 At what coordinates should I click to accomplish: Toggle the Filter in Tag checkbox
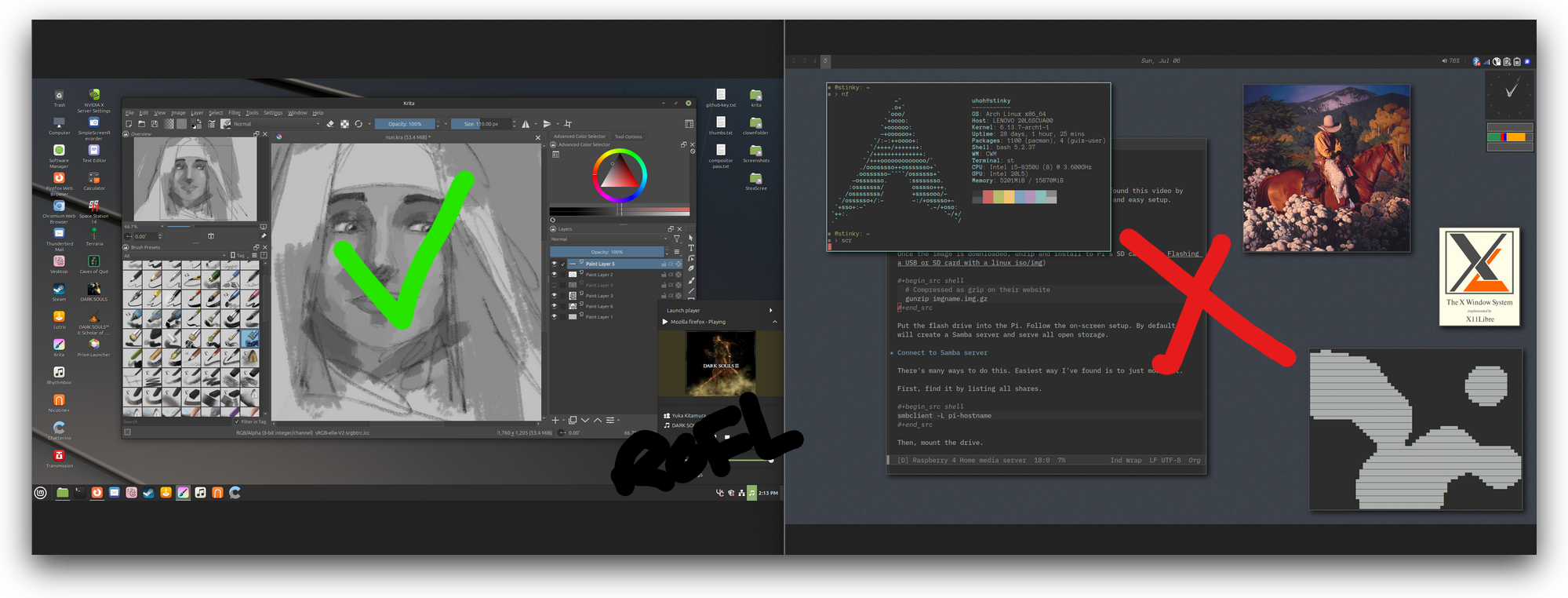coord(237,421)
